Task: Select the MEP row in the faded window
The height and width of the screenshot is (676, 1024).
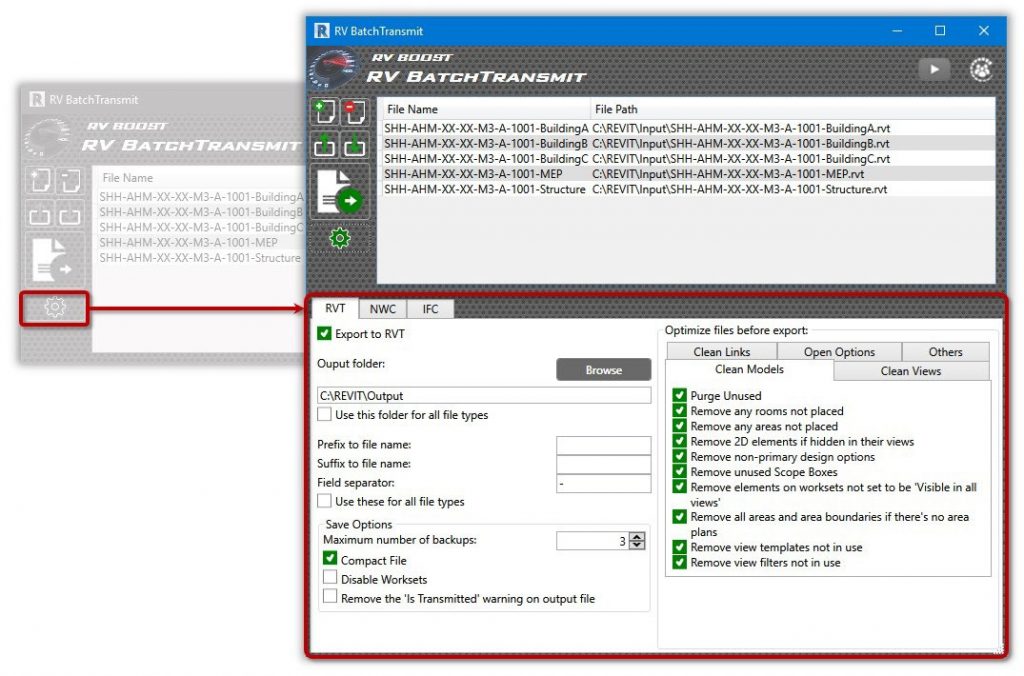Action: (200, 242)
